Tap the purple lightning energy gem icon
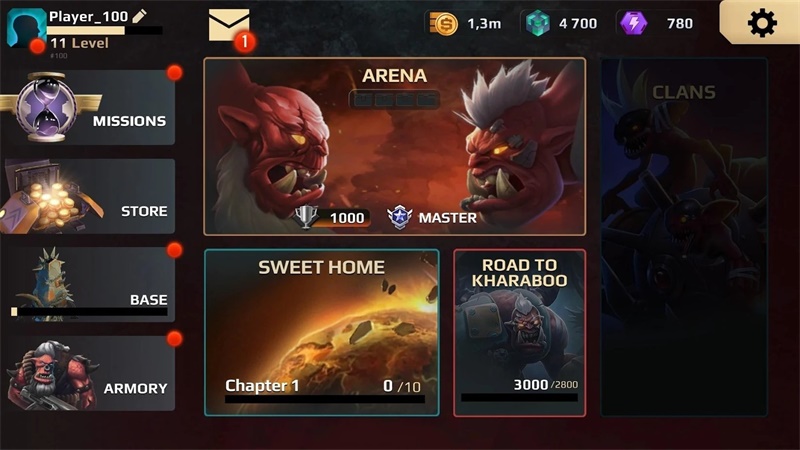The image size is (800, 450). tap(633, 23)
